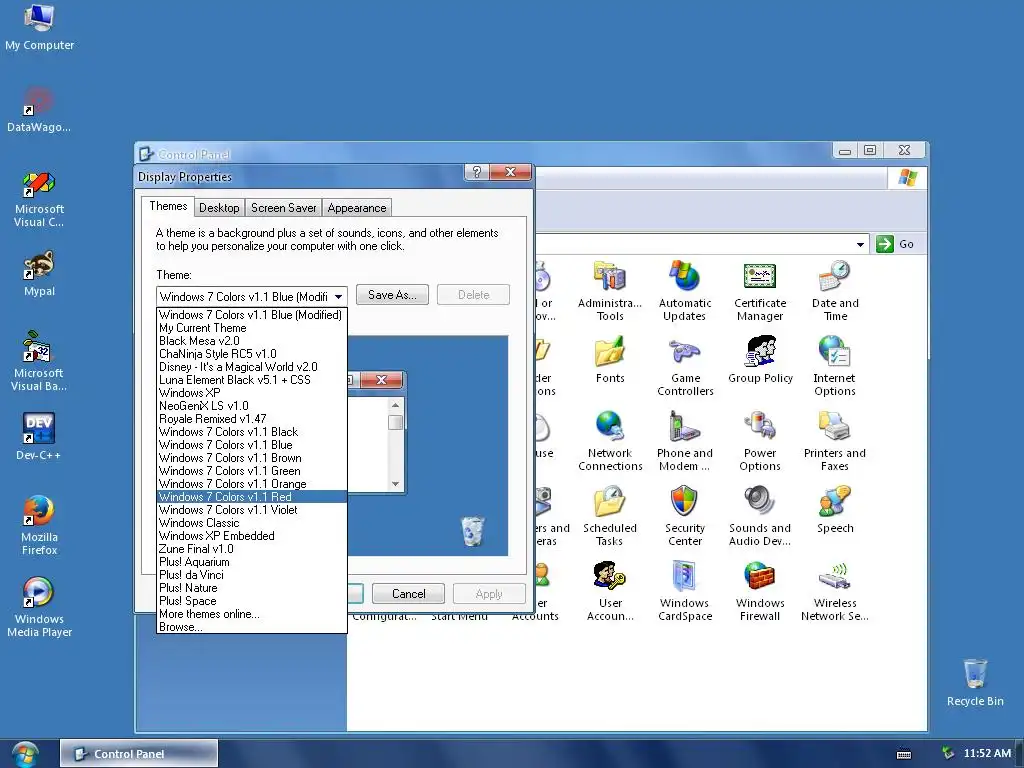Select My Computer desktop icon
Screen dimensions: 1024x768
[39, 27]
